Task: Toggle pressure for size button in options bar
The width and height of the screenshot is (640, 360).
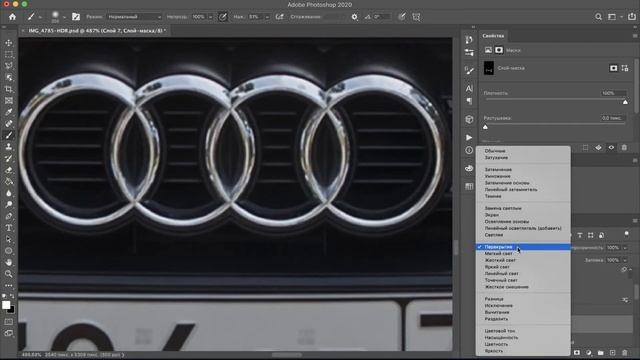Action: click(x=402, y=17)
